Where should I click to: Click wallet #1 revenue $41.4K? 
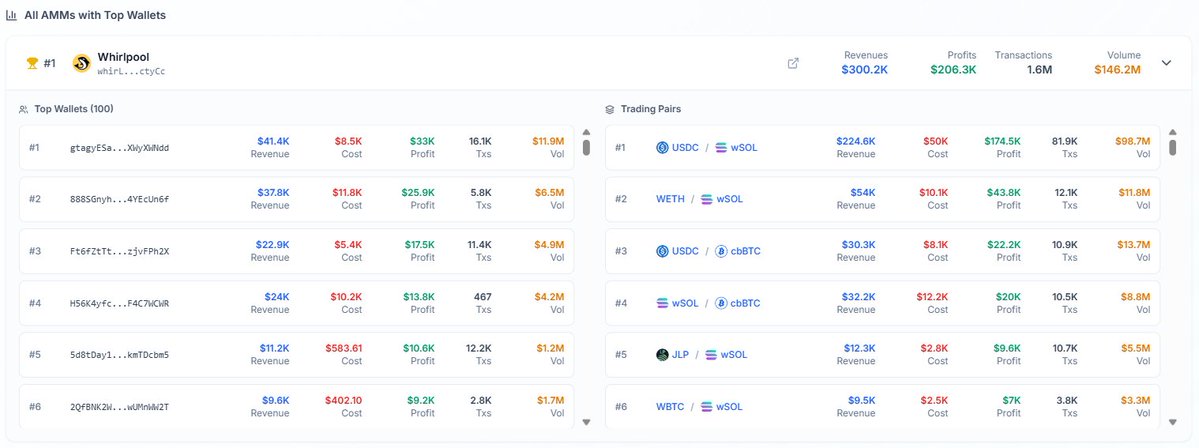click(x=273, y=141)
